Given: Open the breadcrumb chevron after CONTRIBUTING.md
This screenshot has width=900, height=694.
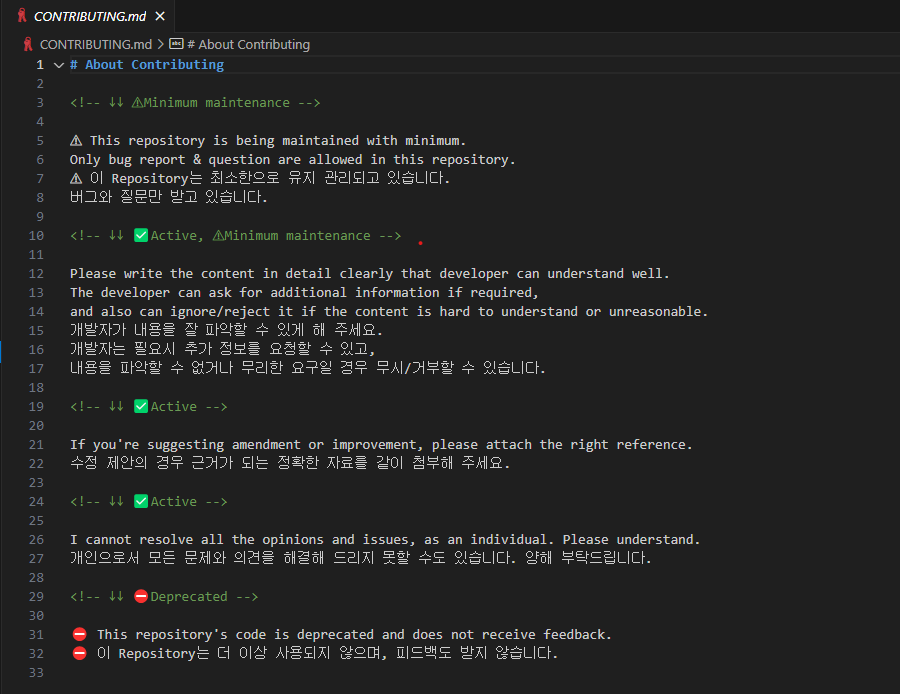Looking at the screenshot, I should point(160,44).
